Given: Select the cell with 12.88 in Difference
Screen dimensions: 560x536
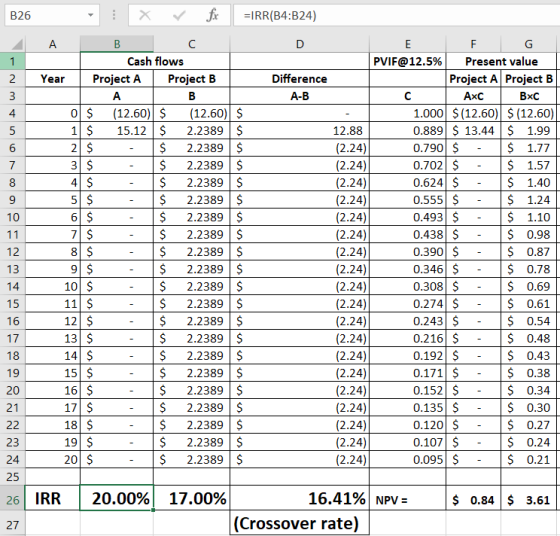Looking at the screenshot, I should click(x=300, y=131).
